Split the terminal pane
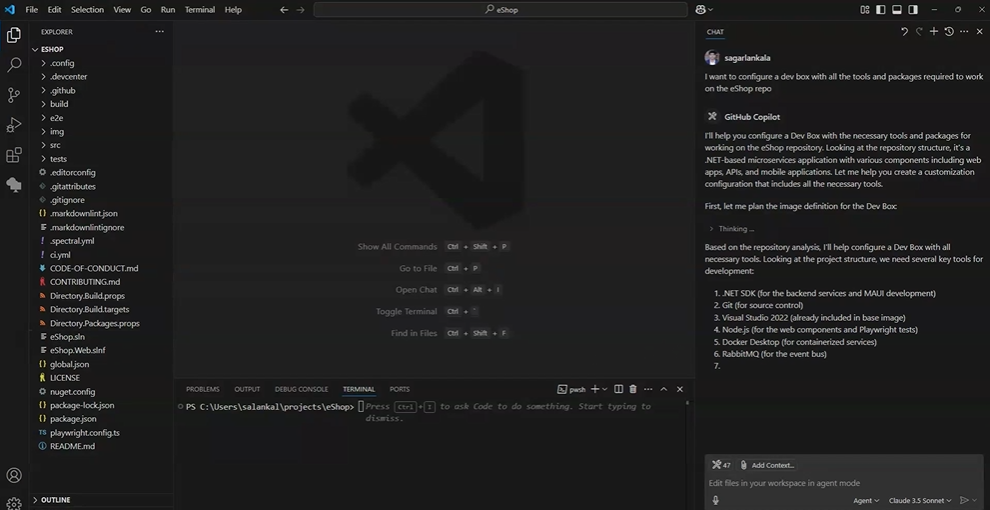 [618, 389]
